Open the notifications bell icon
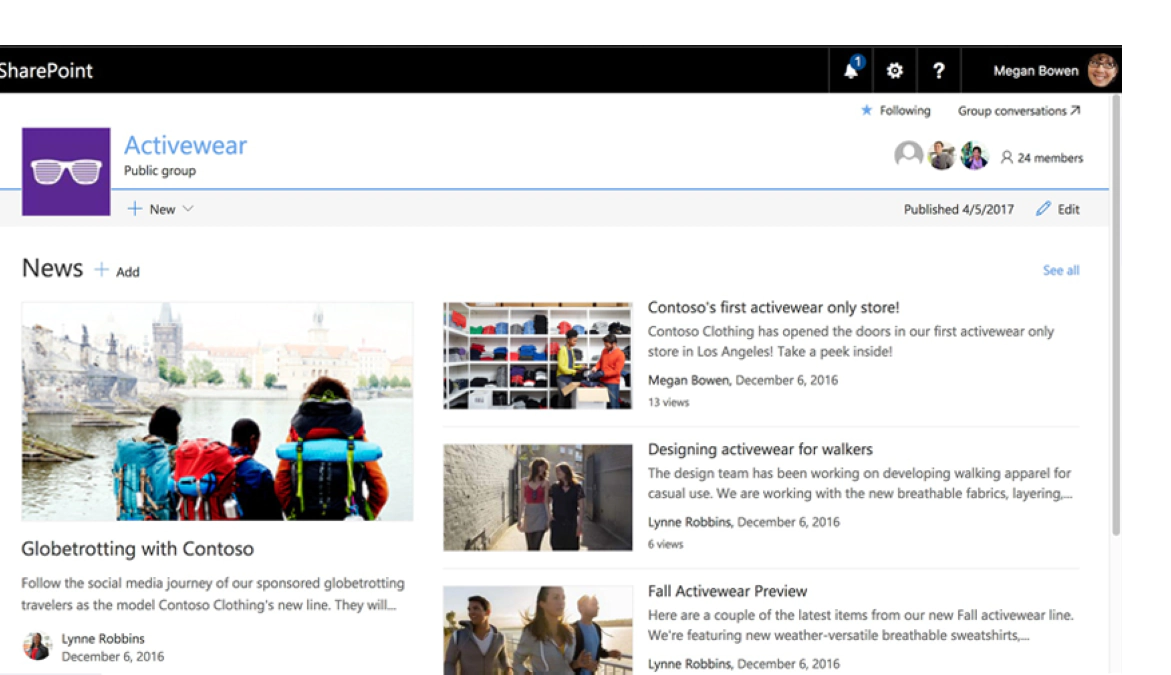 point(851,70)
